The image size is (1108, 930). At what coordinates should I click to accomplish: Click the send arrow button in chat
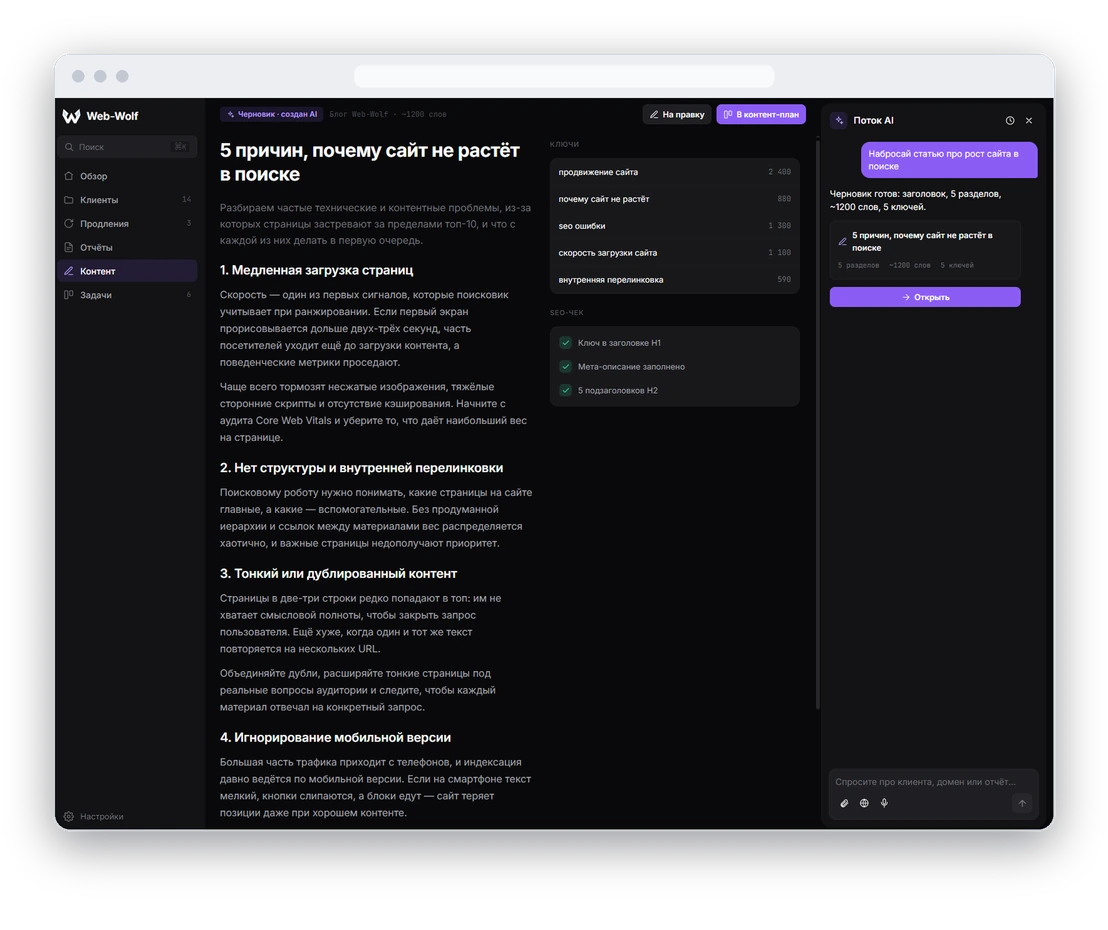[x=1022, y=803]
